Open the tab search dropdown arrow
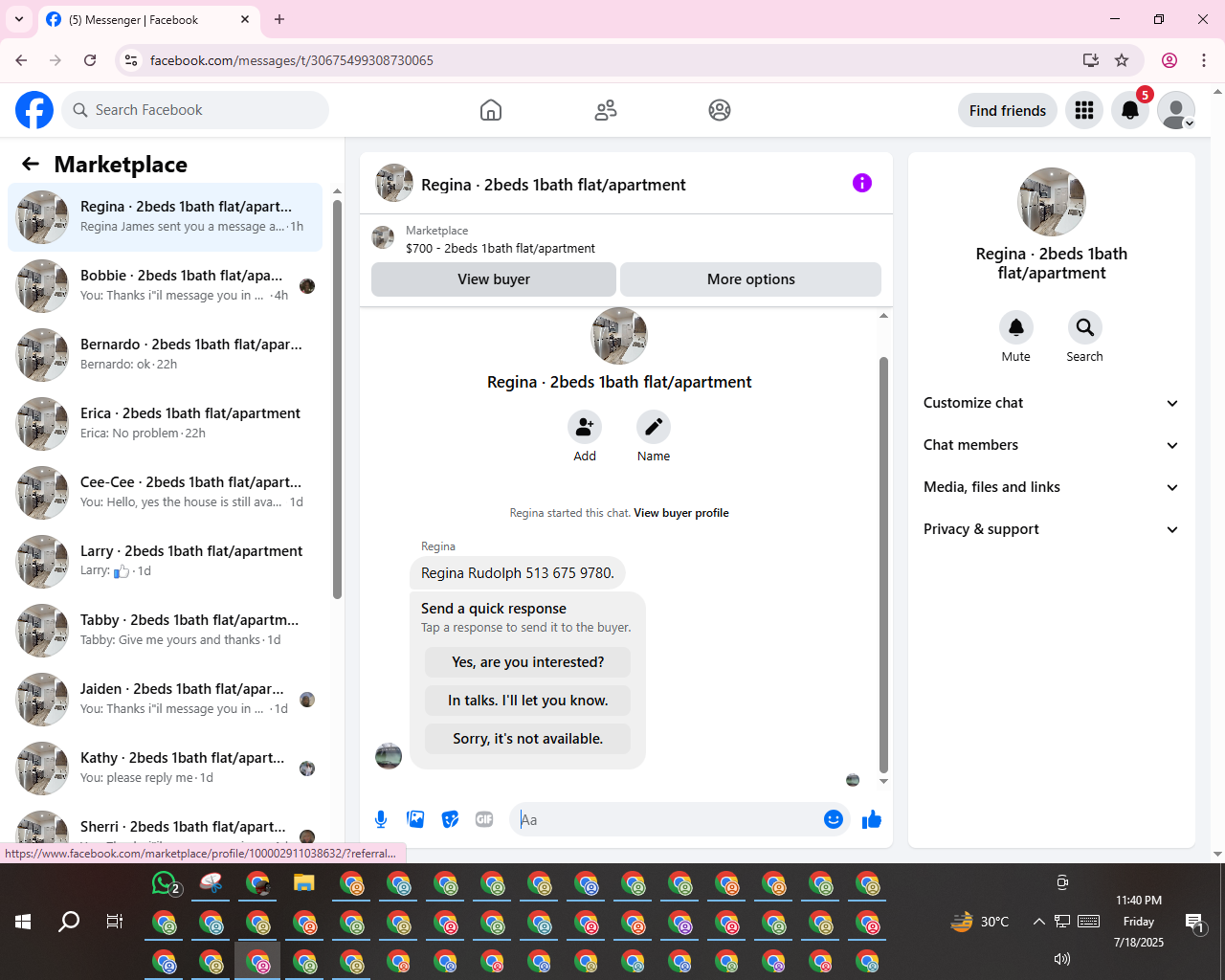The height and width of the screenshot is (980, 1225). pyautogui.click(x=19, y=19)
